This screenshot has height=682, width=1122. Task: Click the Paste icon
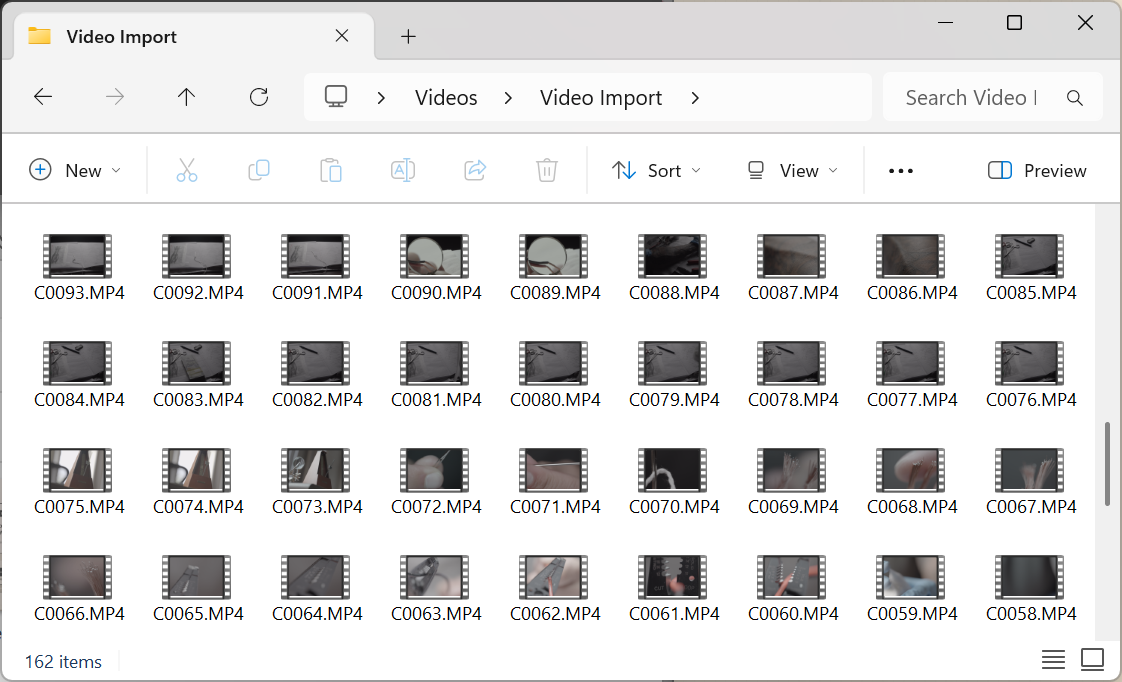click(x=331, y=170)
